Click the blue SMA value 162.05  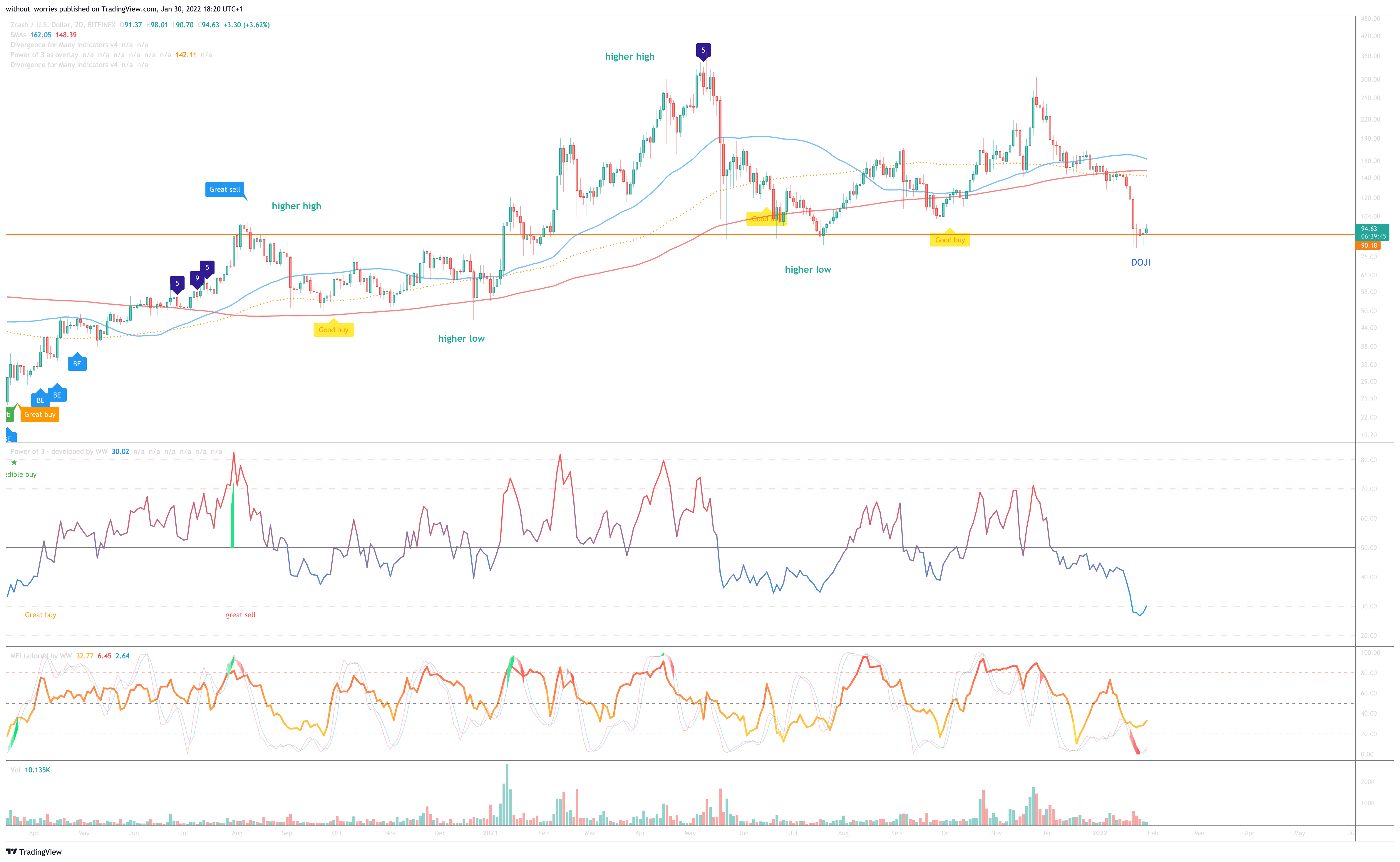pyautogui.click(x=41, y=35)
